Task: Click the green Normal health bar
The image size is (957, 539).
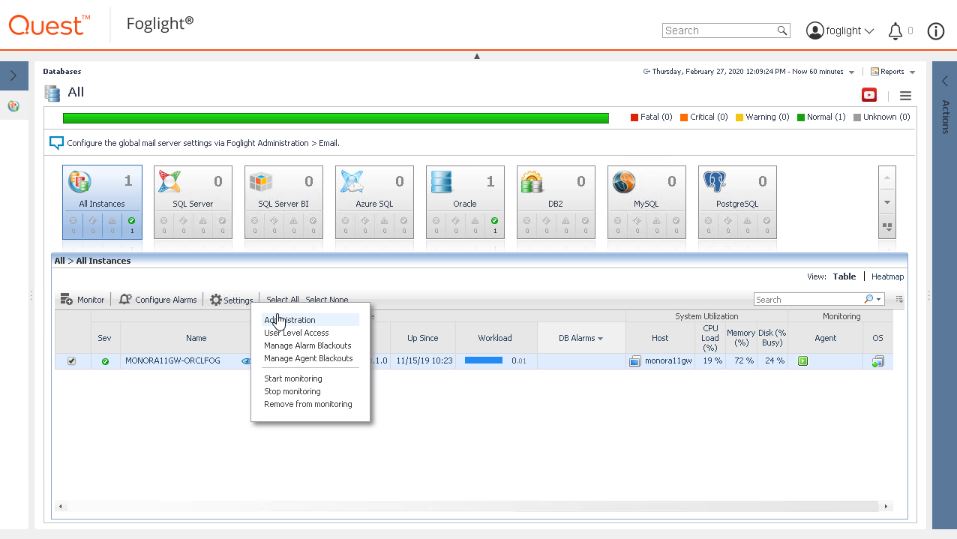Action: pyautogui.click(x=336, y=118)
